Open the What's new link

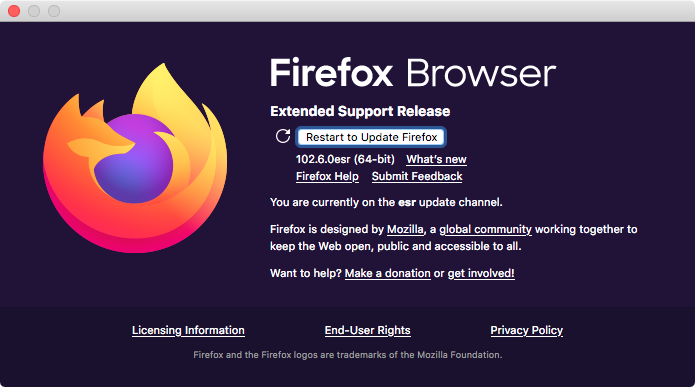click(436, 159)
